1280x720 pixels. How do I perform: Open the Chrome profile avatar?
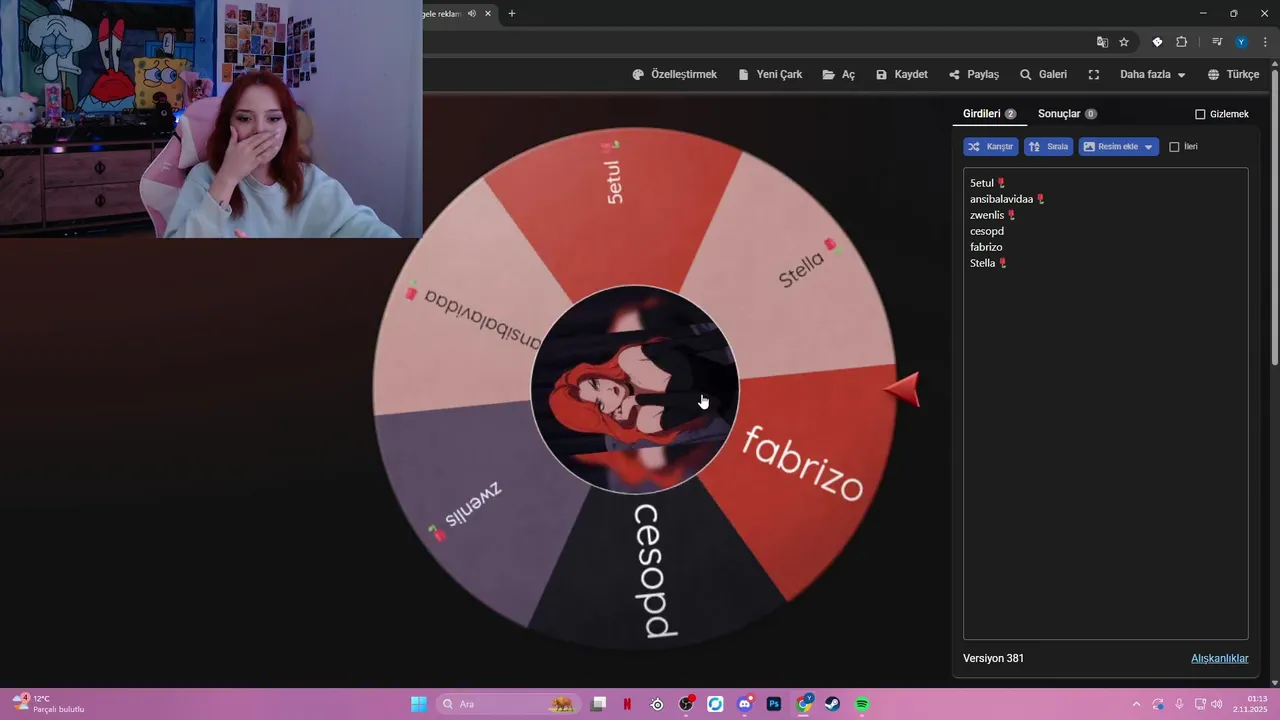click(1241, 42)
